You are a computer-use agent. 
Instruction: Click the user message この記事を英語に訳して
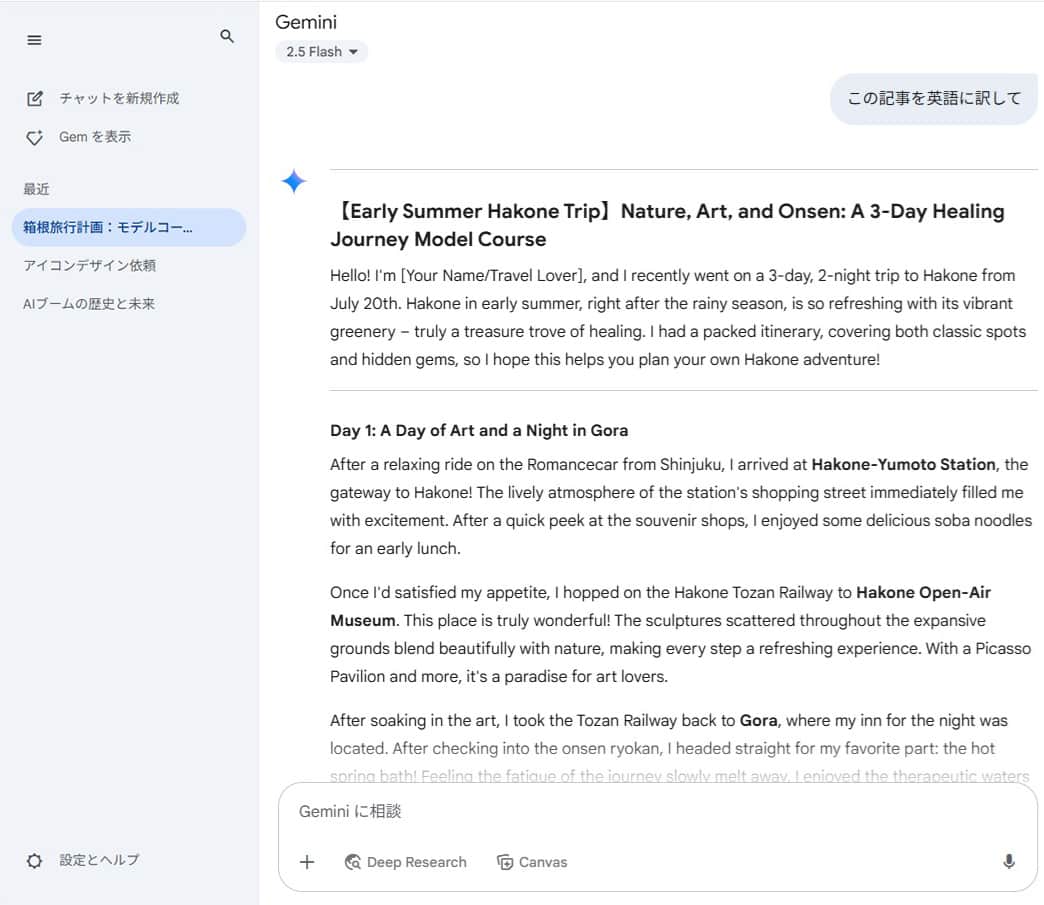pos(933,99)
